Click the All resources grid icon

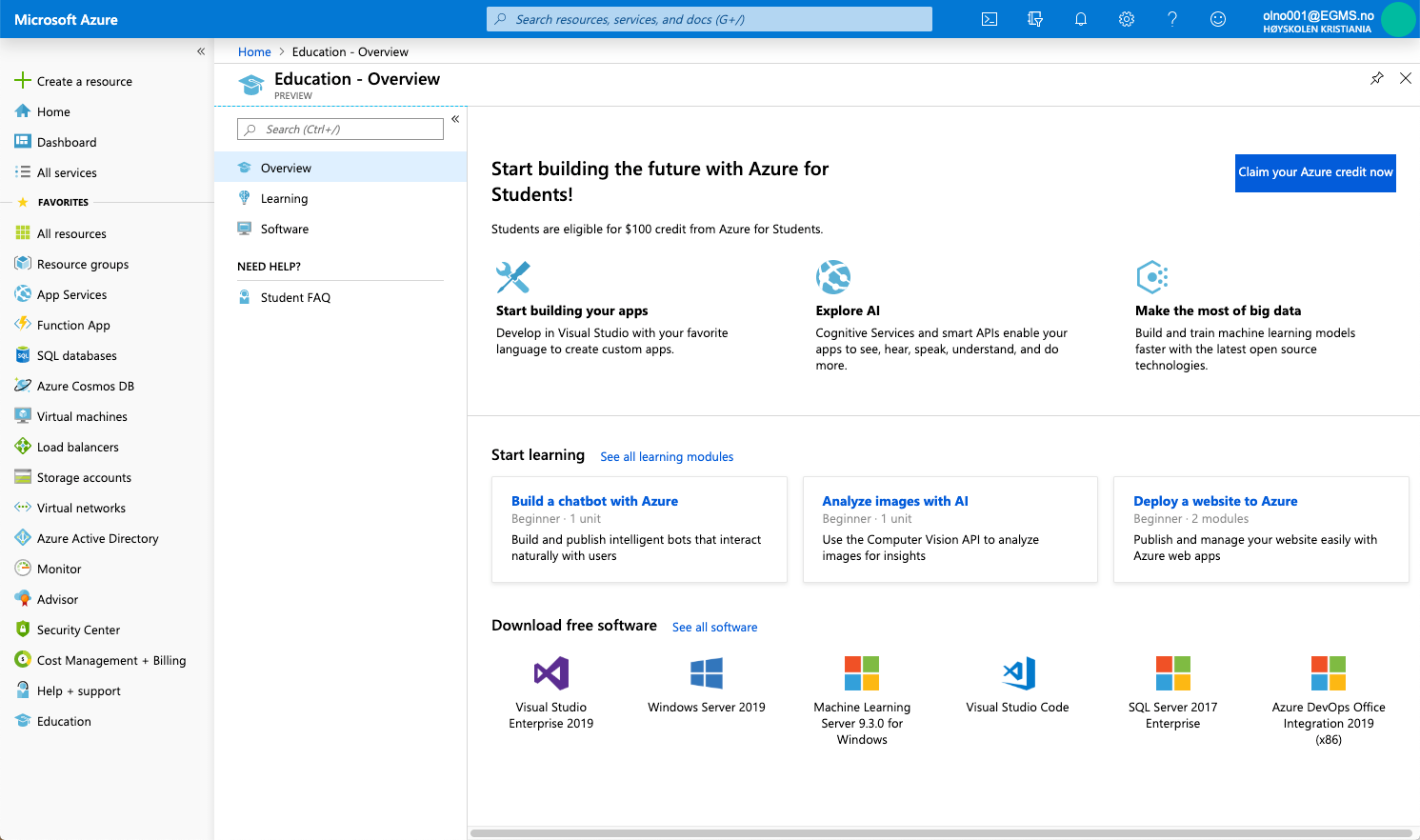click(23, 233)
